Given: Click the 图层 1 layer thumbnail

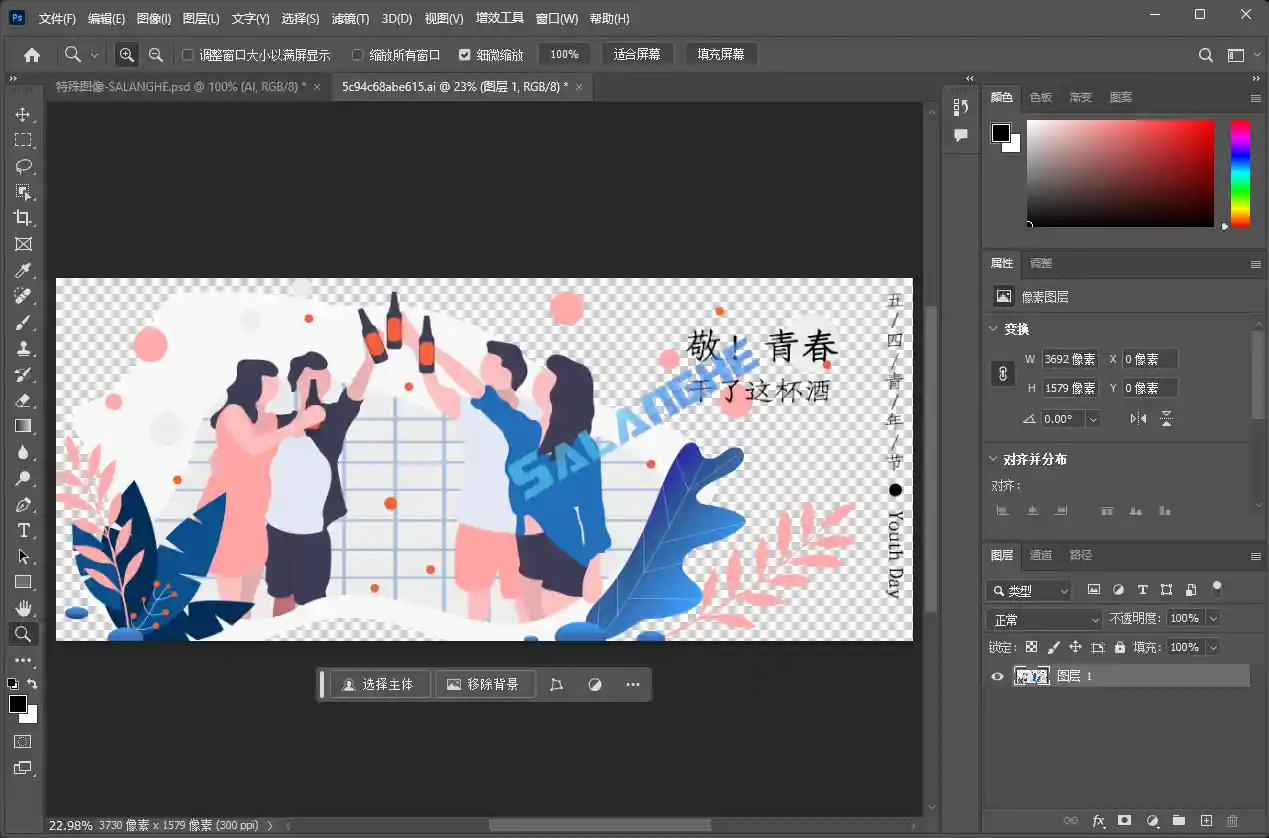Looking at the screenshot, I should pos(1033,676).
